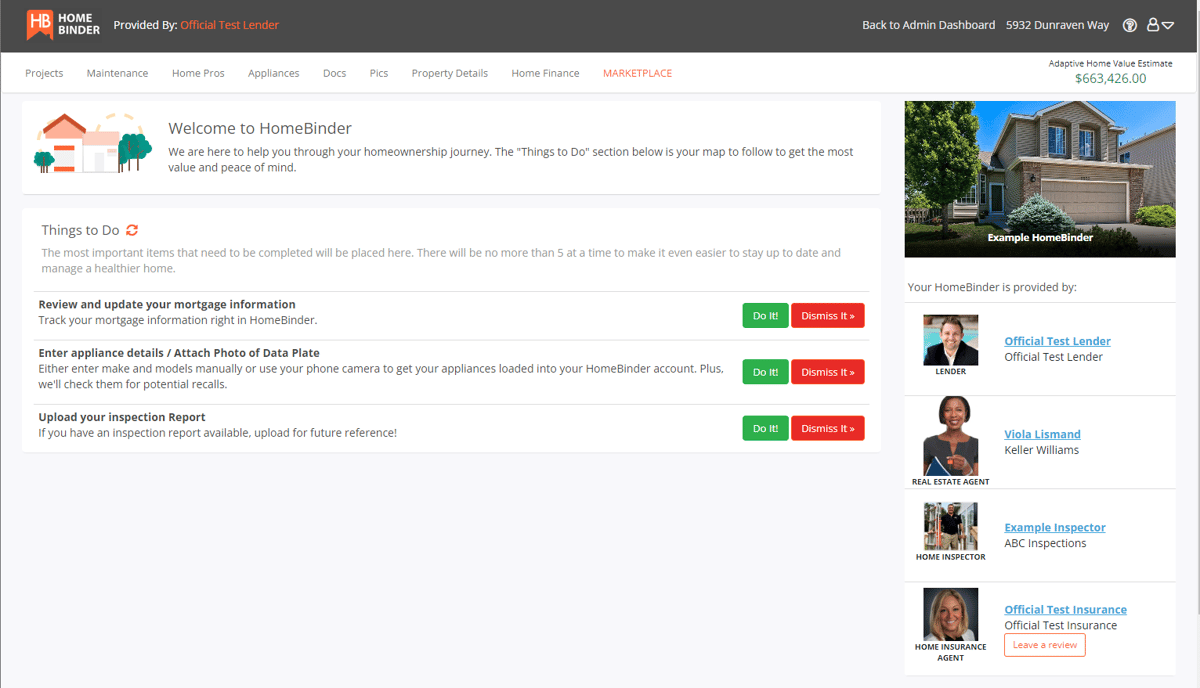Open the help question mark icon

pos(1129,25)
